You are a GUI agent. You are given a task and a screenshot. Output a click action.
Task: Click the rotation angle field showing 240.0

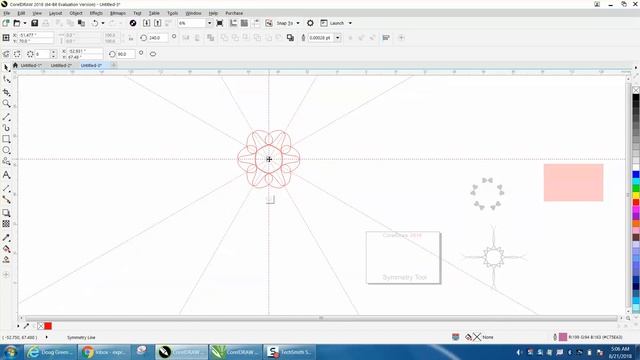pos(158,38)
